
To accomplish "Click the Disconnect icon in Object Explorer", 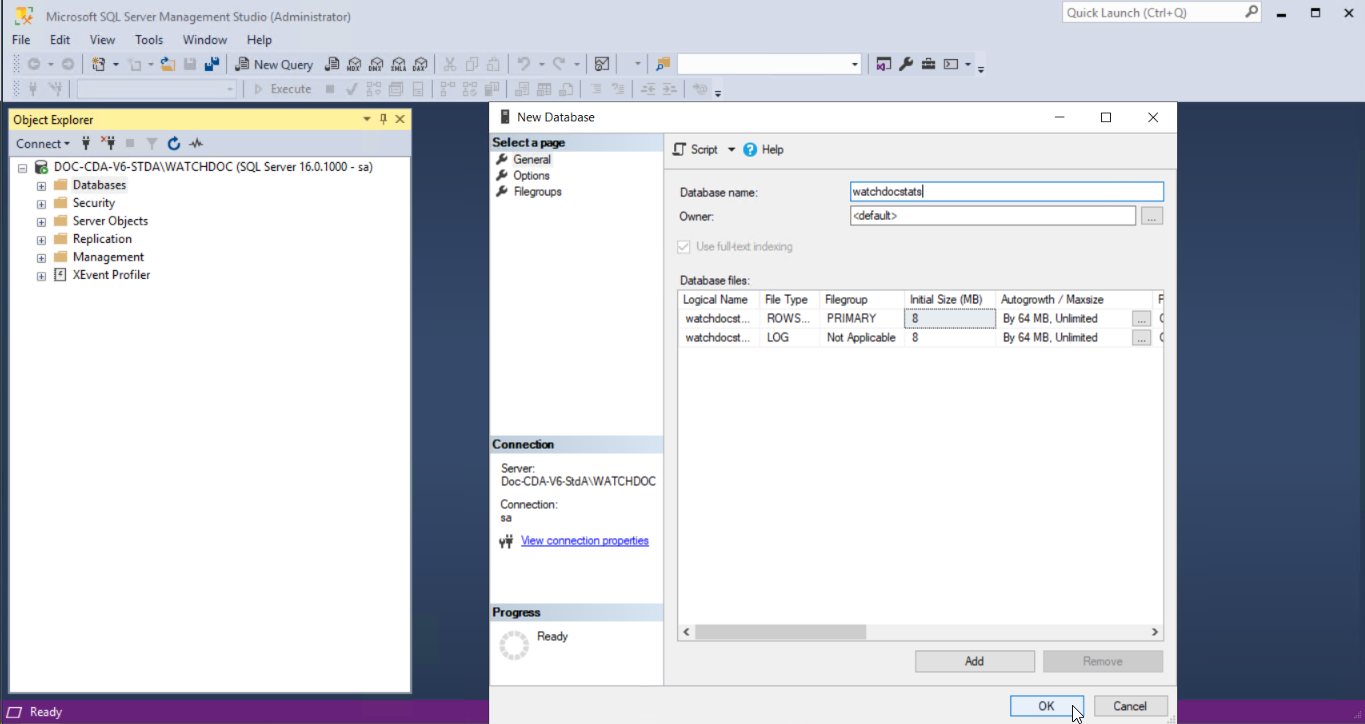I will [x=108, y=144].
